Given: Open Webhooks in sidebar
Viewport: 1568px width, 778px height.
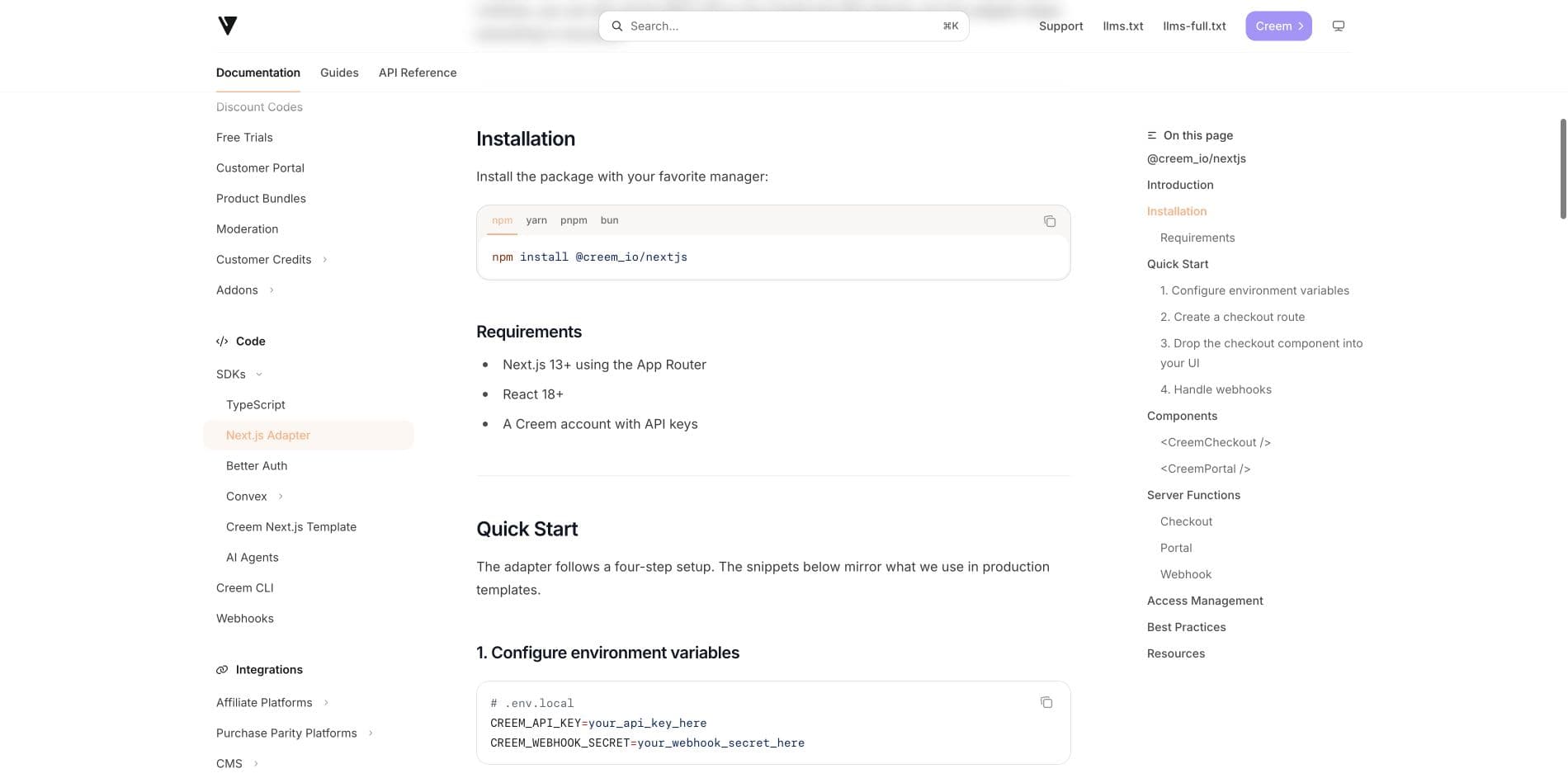Looking at the screenshot, I should [245, 619].
